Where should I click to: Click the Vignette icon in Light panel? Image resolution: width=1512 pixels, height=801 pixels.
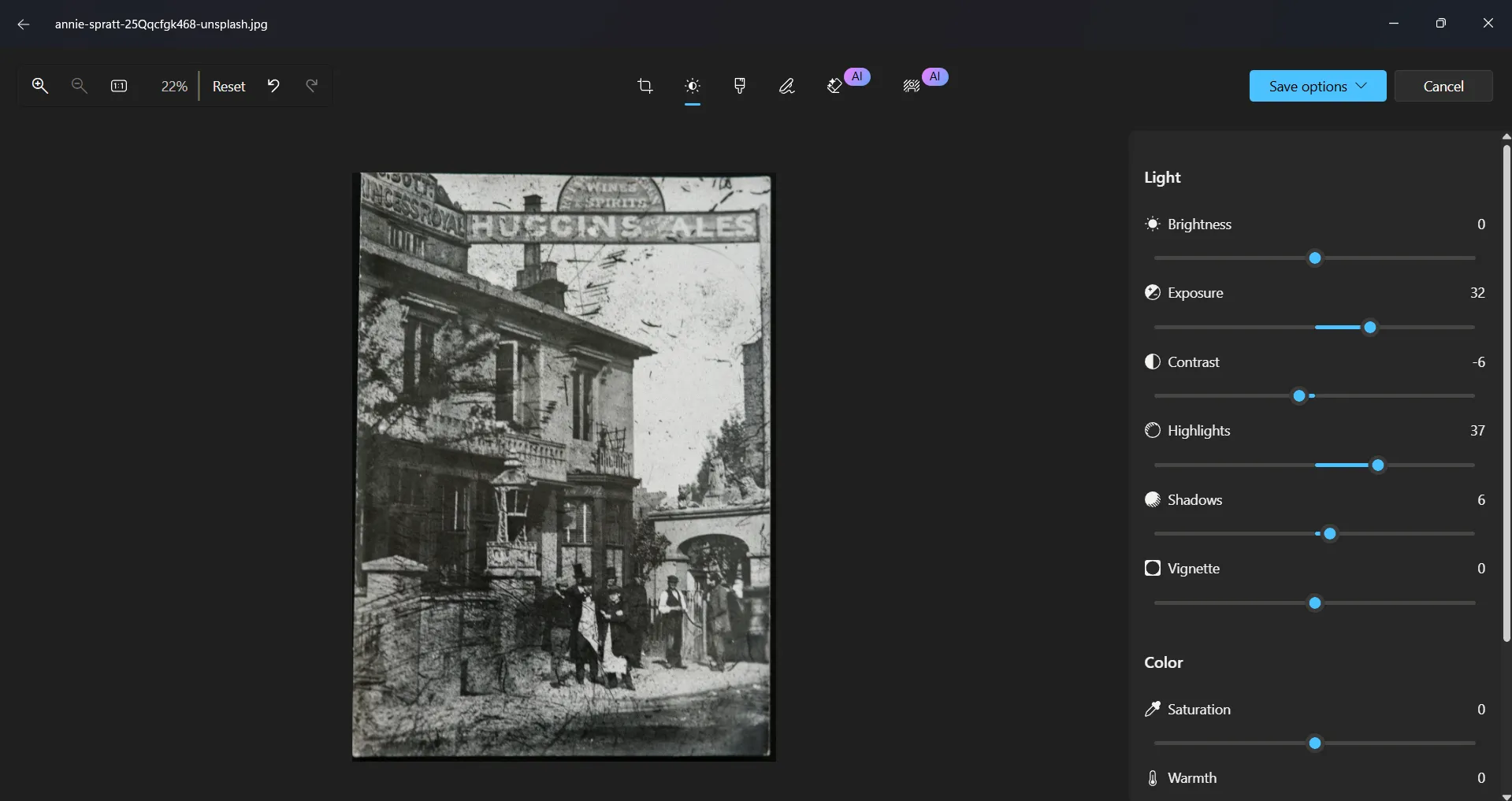(1151, 568)
